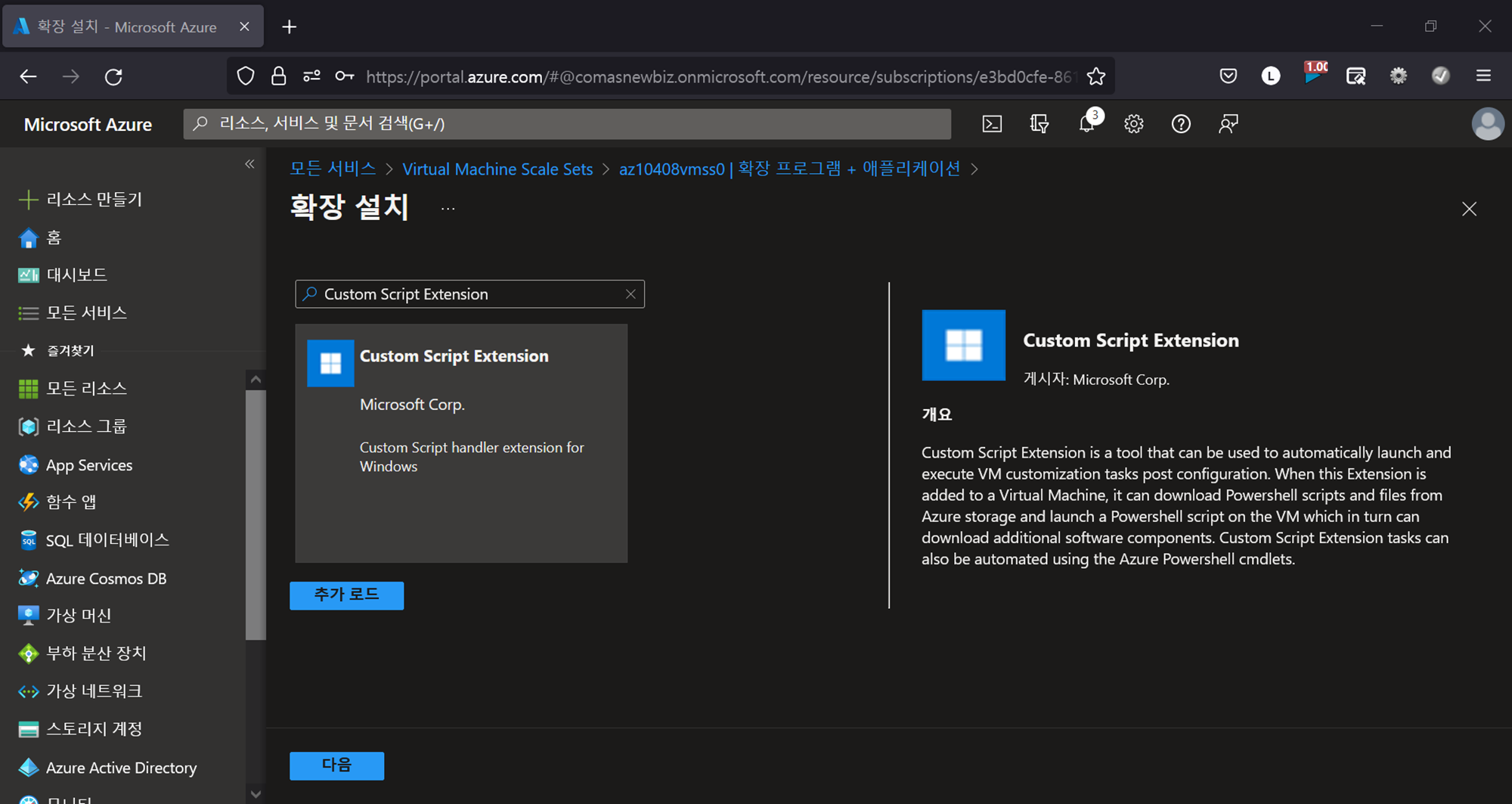Click 모든 서비스 breadcrumb link
Screen dimensions: 1512x804
click(x=333, y=169)
